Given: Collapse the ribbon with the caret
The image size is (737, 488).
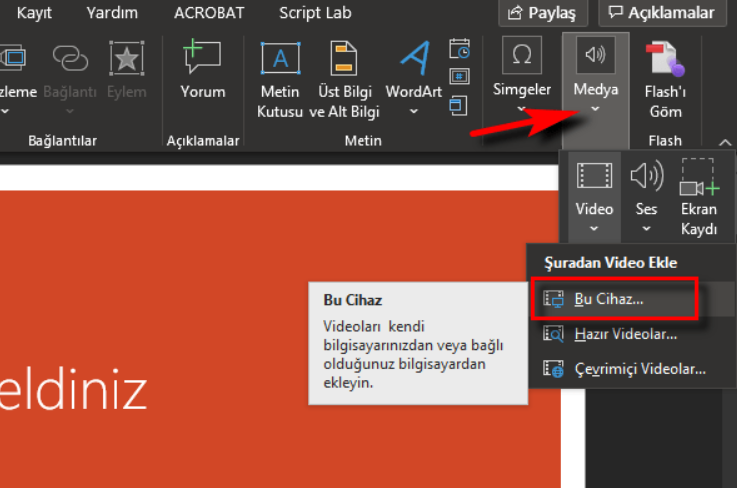Looking at the screenshot, I should pos(725,142).
